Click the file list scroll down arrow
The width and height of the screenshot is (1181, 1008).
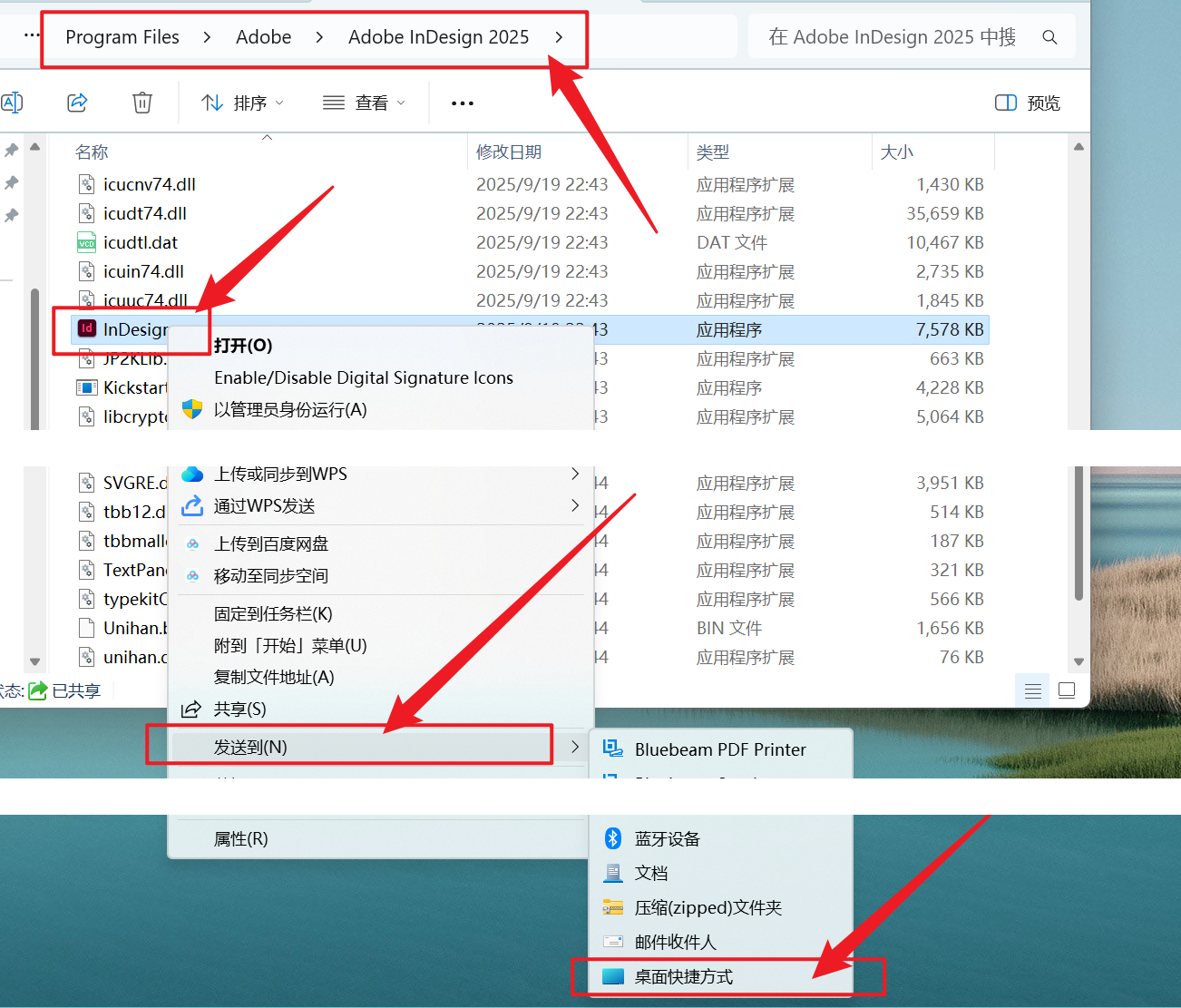pyautogui.click(x=1079, y=661)
